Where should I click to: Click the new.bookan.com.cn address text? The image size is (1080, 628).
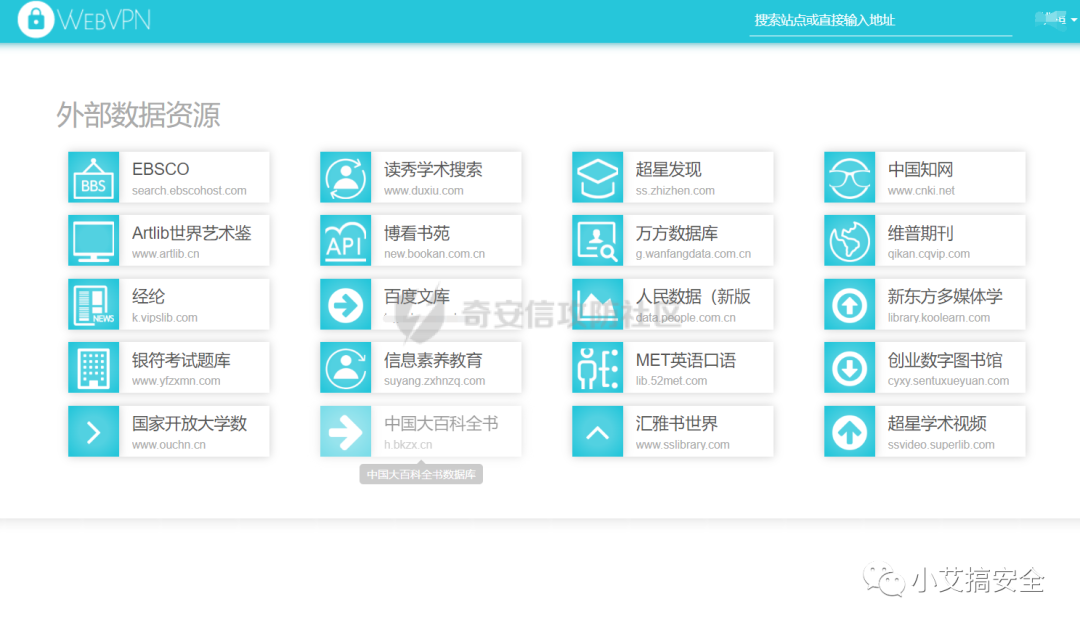(435, 254)
